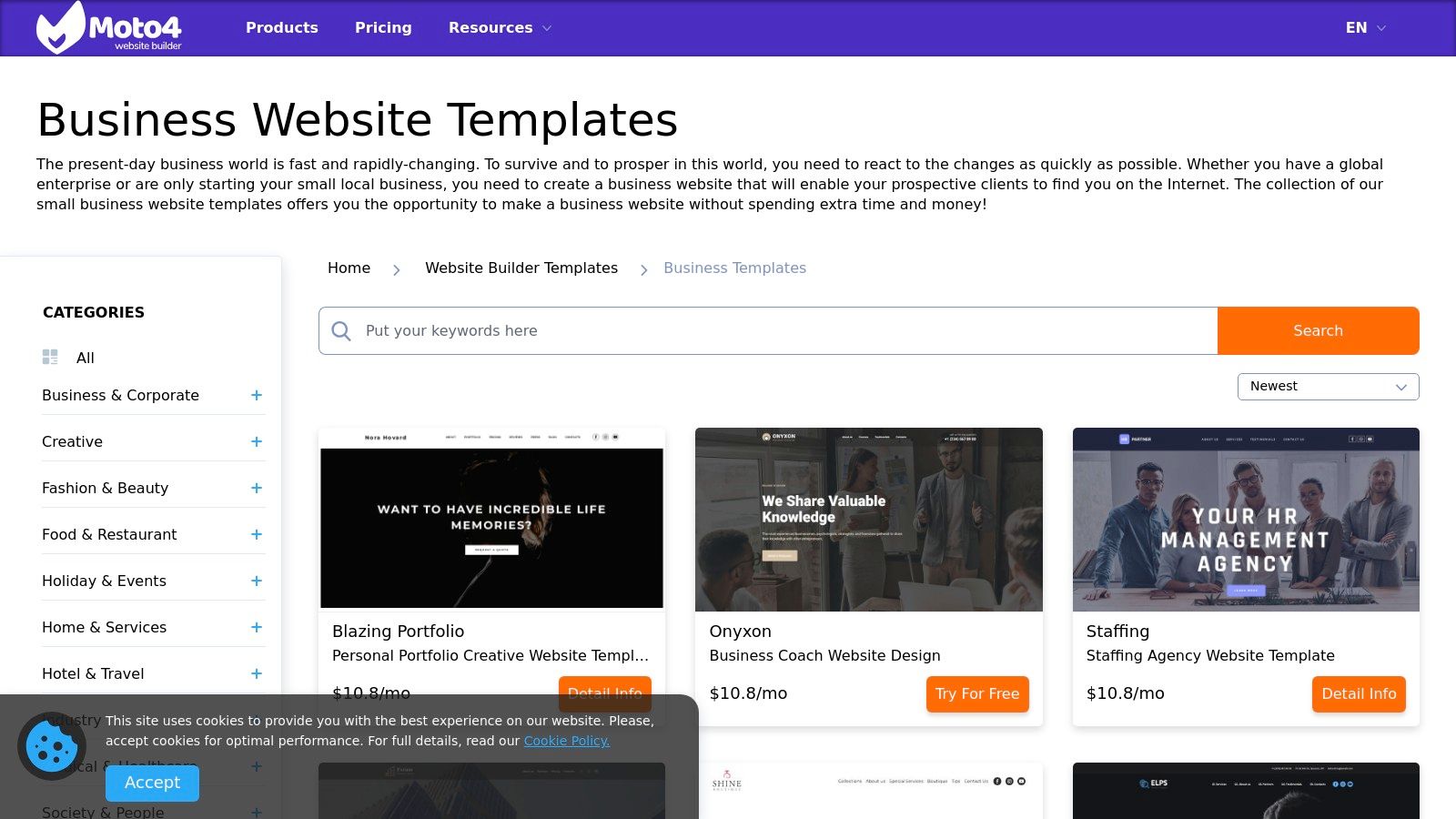Open the Blazing Portfolio template preview
Image resolution: width=1456 pixels, height=819 pixels.
(491, 519)
